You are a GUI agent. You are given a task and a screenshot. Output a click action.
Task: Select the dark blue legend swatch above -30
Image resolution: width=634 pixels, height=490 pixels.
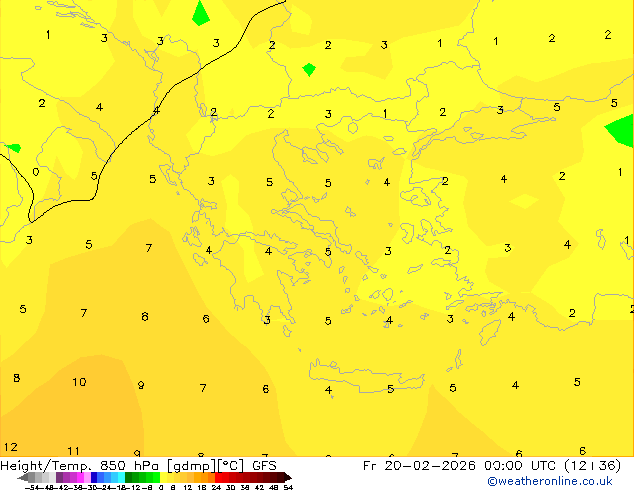tap(94, 477)
